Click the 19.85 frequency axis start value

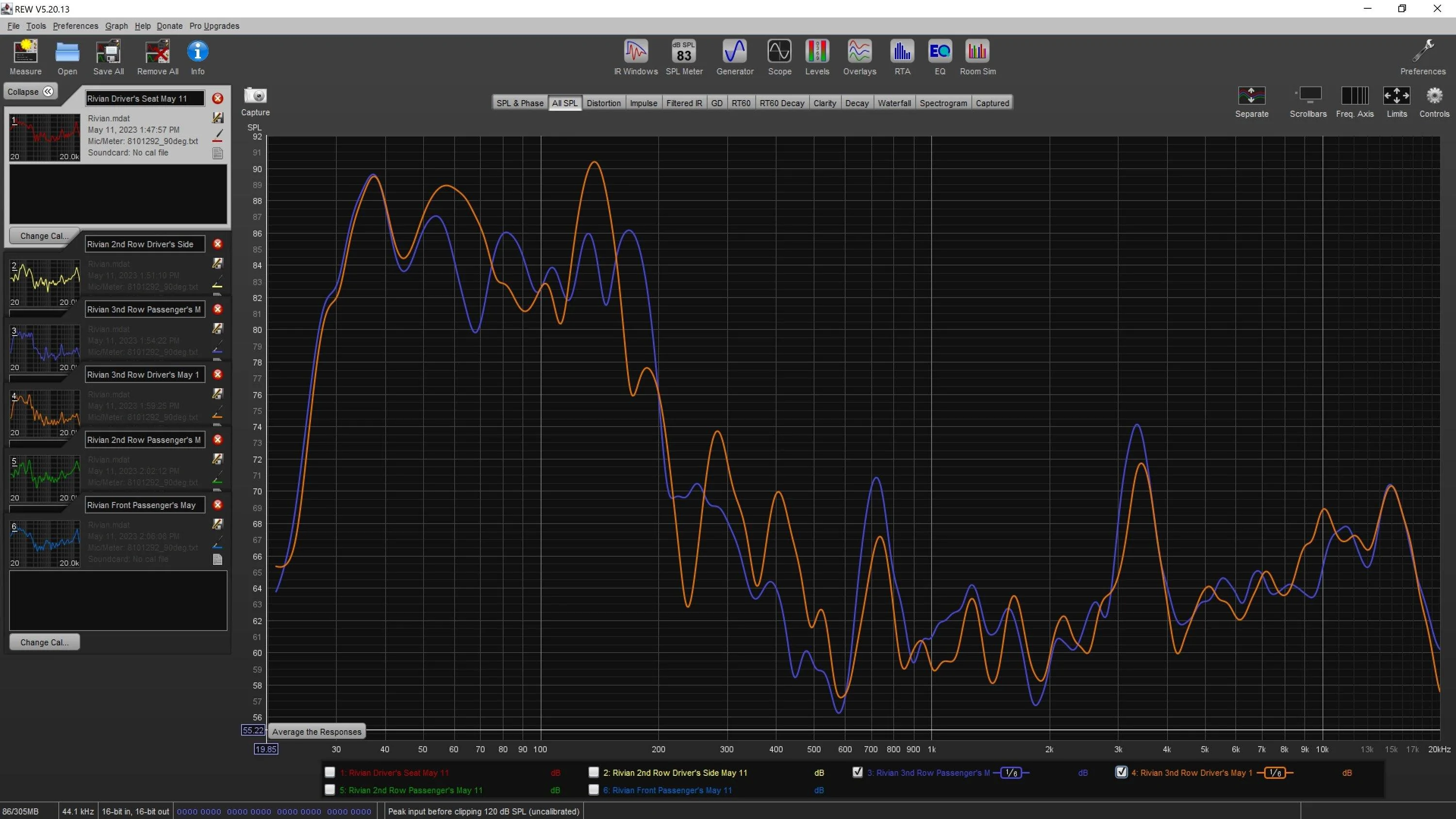coord(265,749)
